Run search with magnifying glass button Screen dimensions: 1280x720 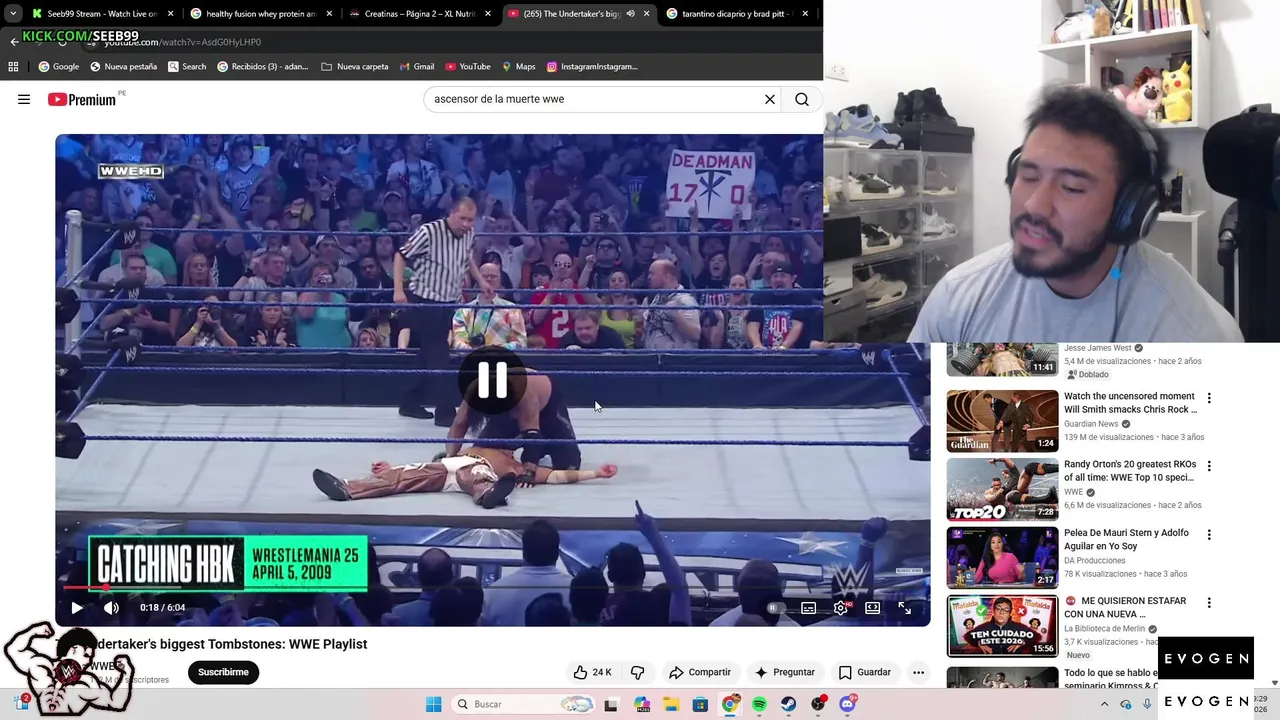[x=802, y=99]
